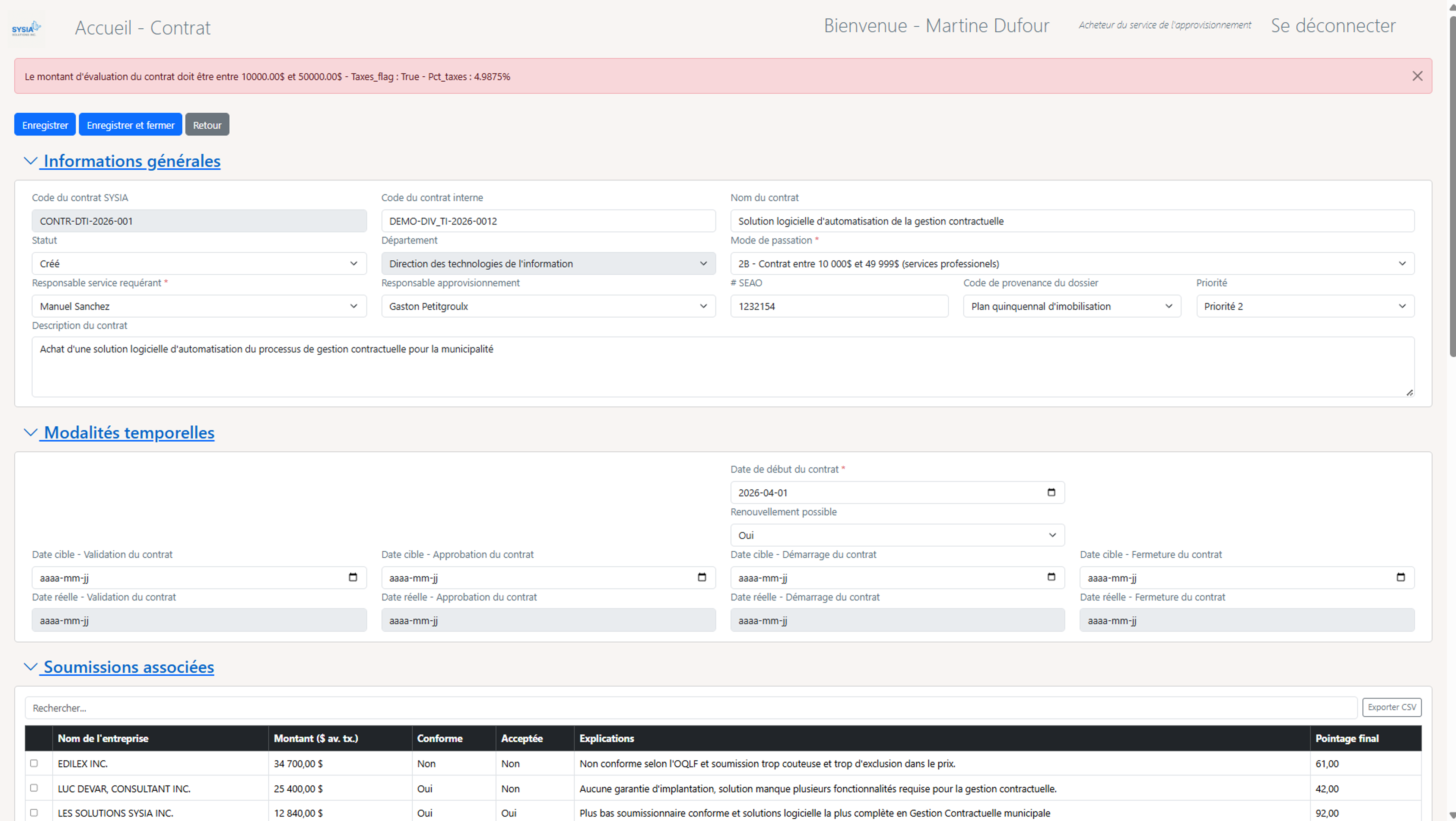Click pointage value 92,00
1456x821 pixels.
click(1327, 813)
